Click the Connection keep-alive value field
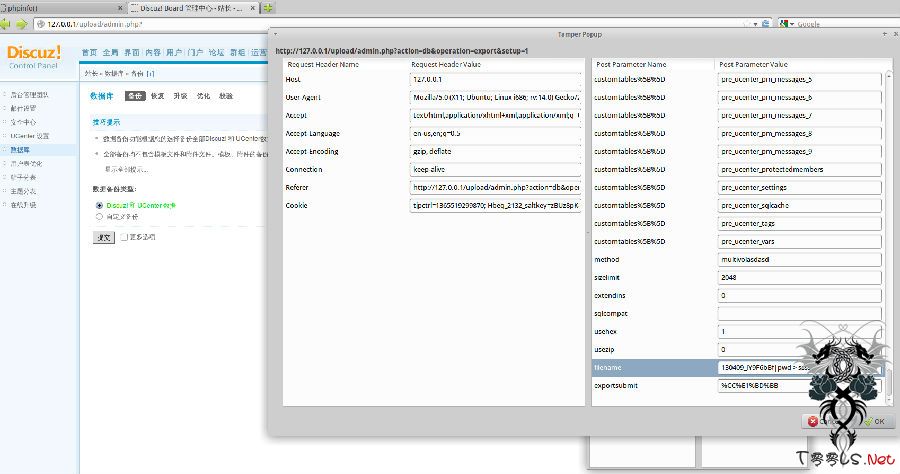This screenshot has width=900, height=474. pyautogui.click(x=495, y=170)
